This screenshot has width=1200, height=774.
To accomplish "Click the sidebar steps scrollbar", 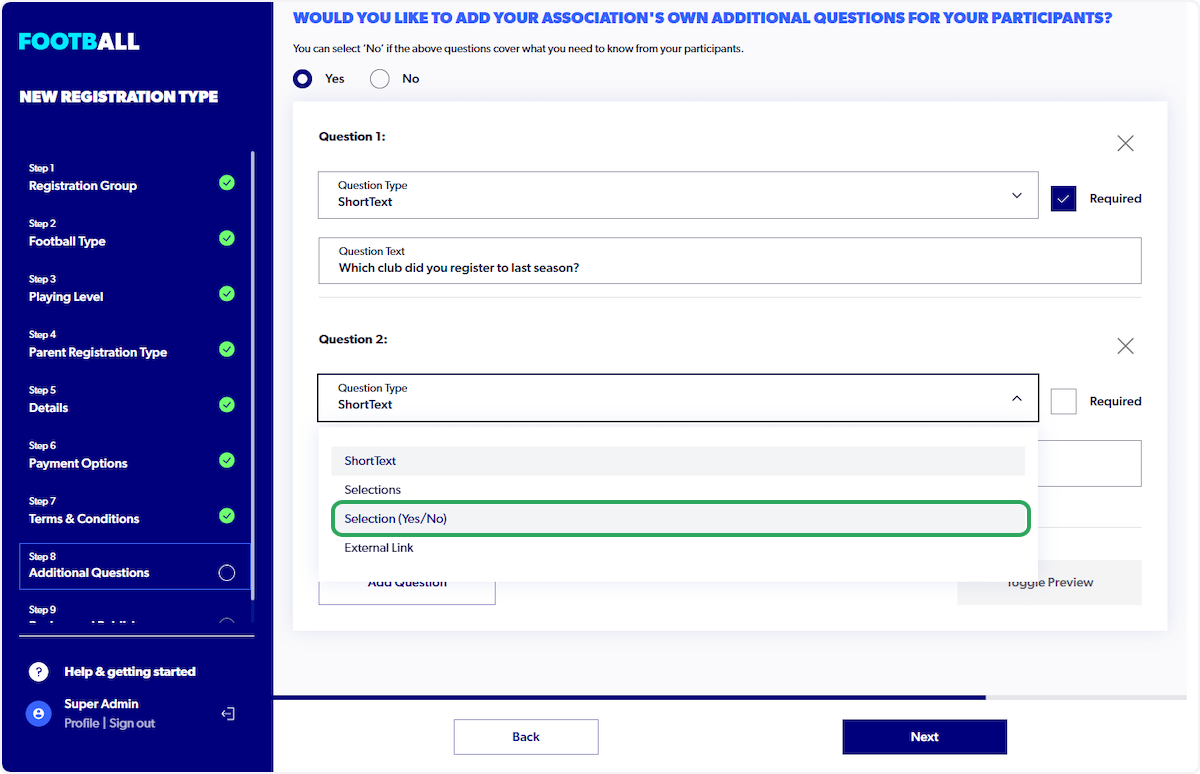I will [x=253, y=375].
